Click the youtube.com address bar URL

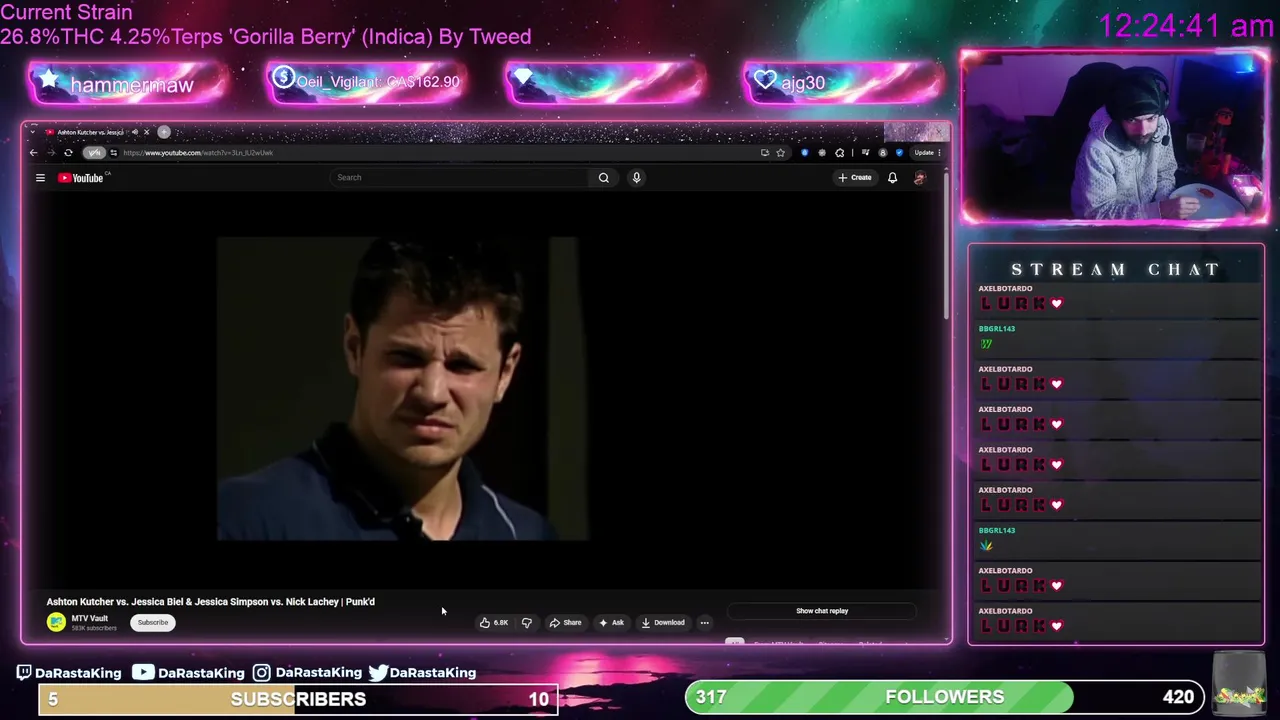point(198,153)
